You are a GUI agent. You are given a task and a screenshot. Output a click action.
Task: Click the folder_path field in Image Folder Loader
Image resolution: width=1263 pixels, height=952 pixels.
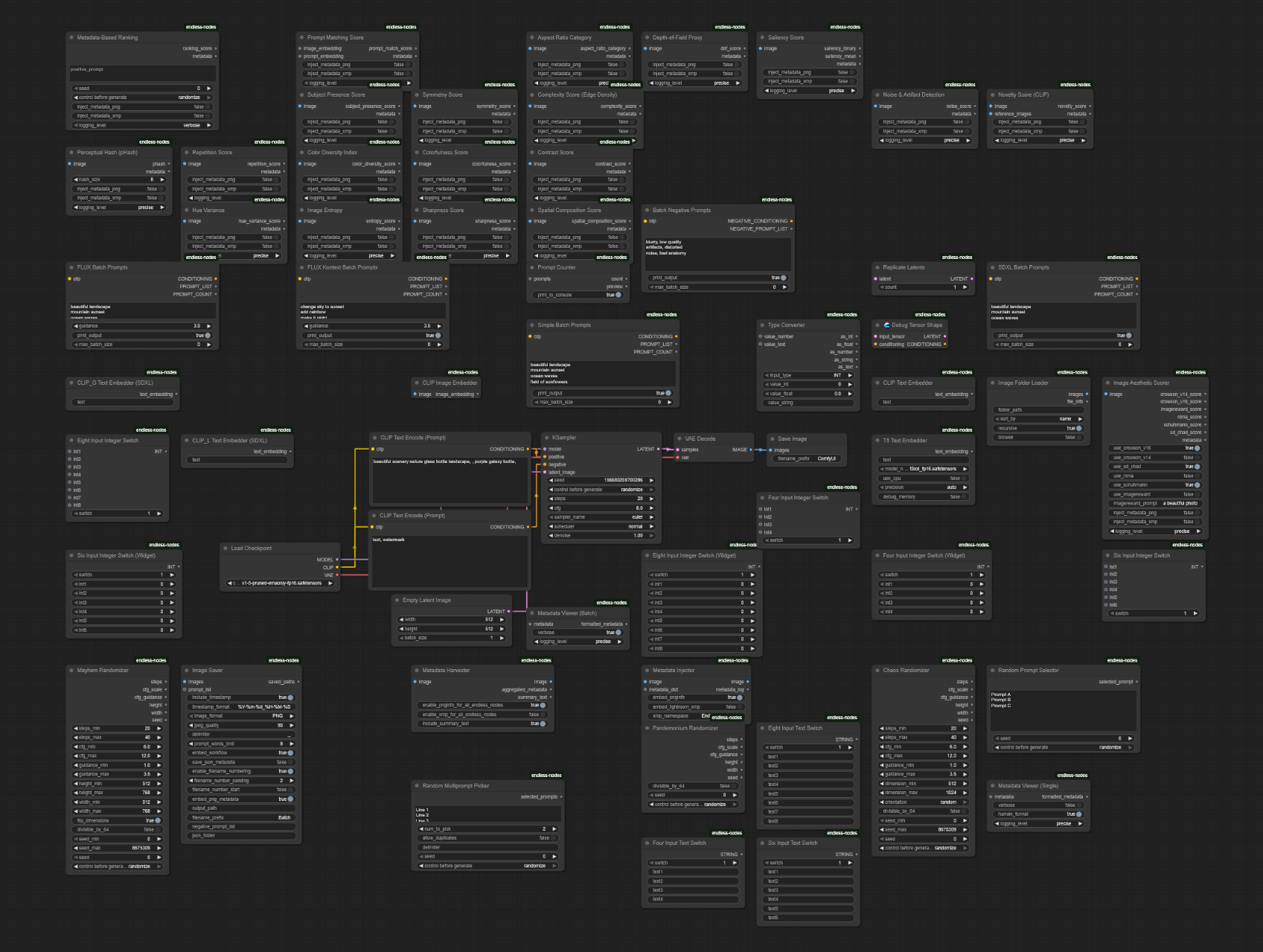pyautogui.click(x=1038, y=409)
